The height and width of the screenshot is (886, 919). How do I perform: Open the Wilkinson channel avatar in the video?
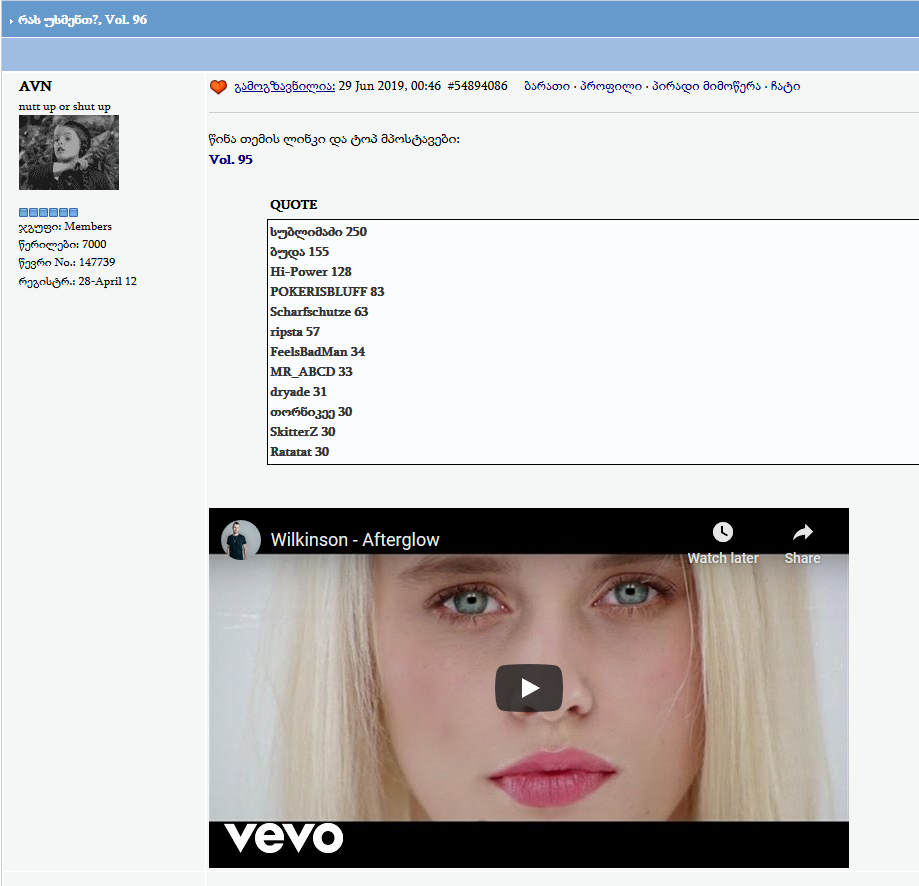click(x=240, y=540)
